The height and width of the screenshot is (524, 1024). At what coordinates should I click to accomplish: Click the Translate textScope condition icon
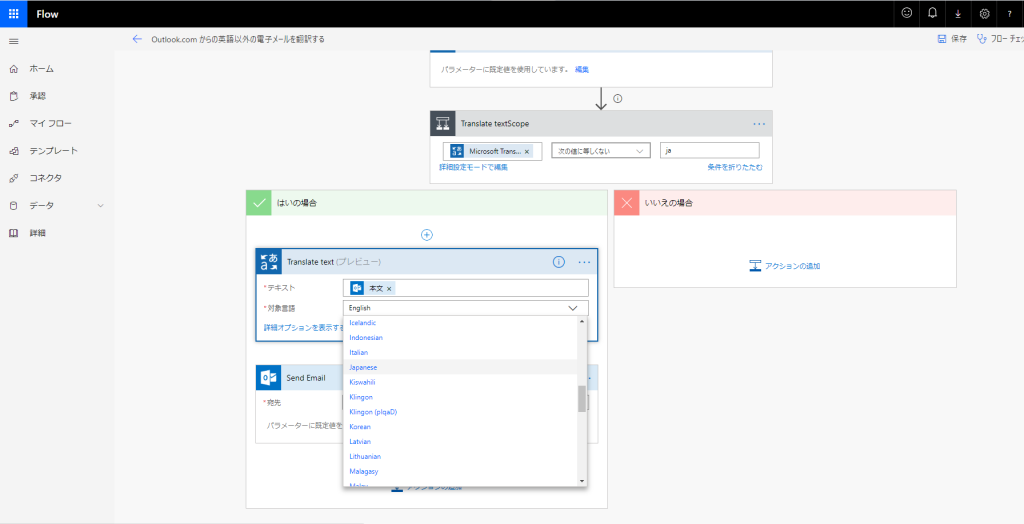[443, 123]
